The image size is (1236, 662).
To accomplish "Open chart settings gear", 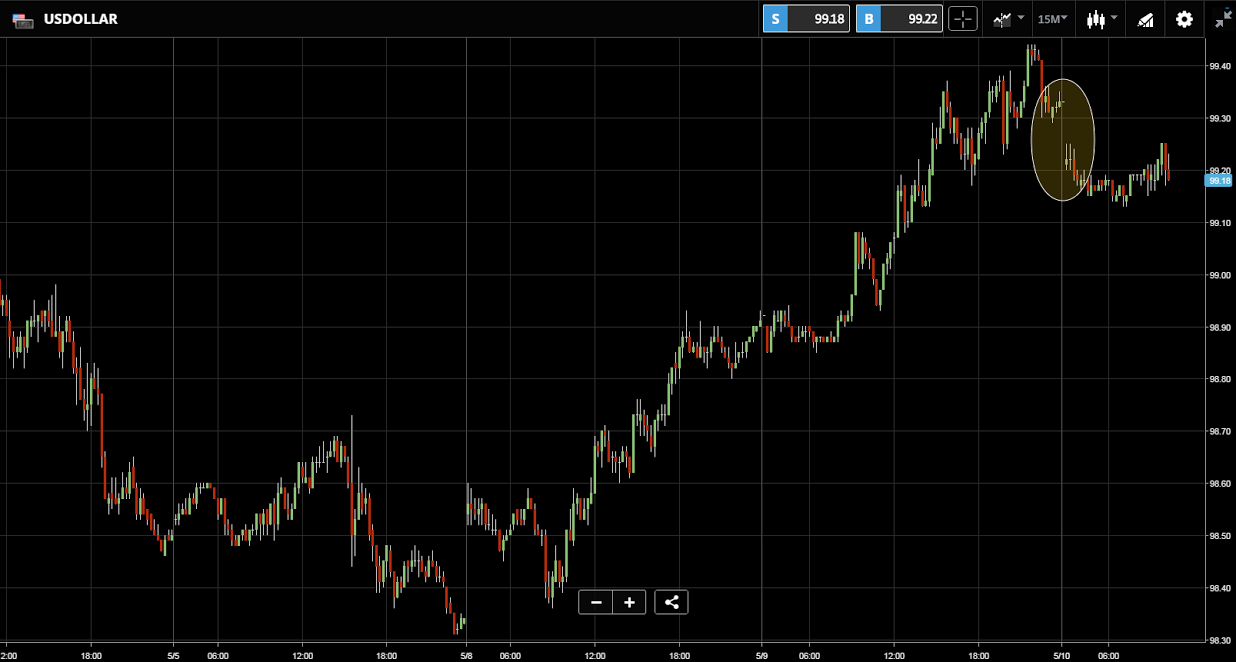I will tap(1184, 19).
